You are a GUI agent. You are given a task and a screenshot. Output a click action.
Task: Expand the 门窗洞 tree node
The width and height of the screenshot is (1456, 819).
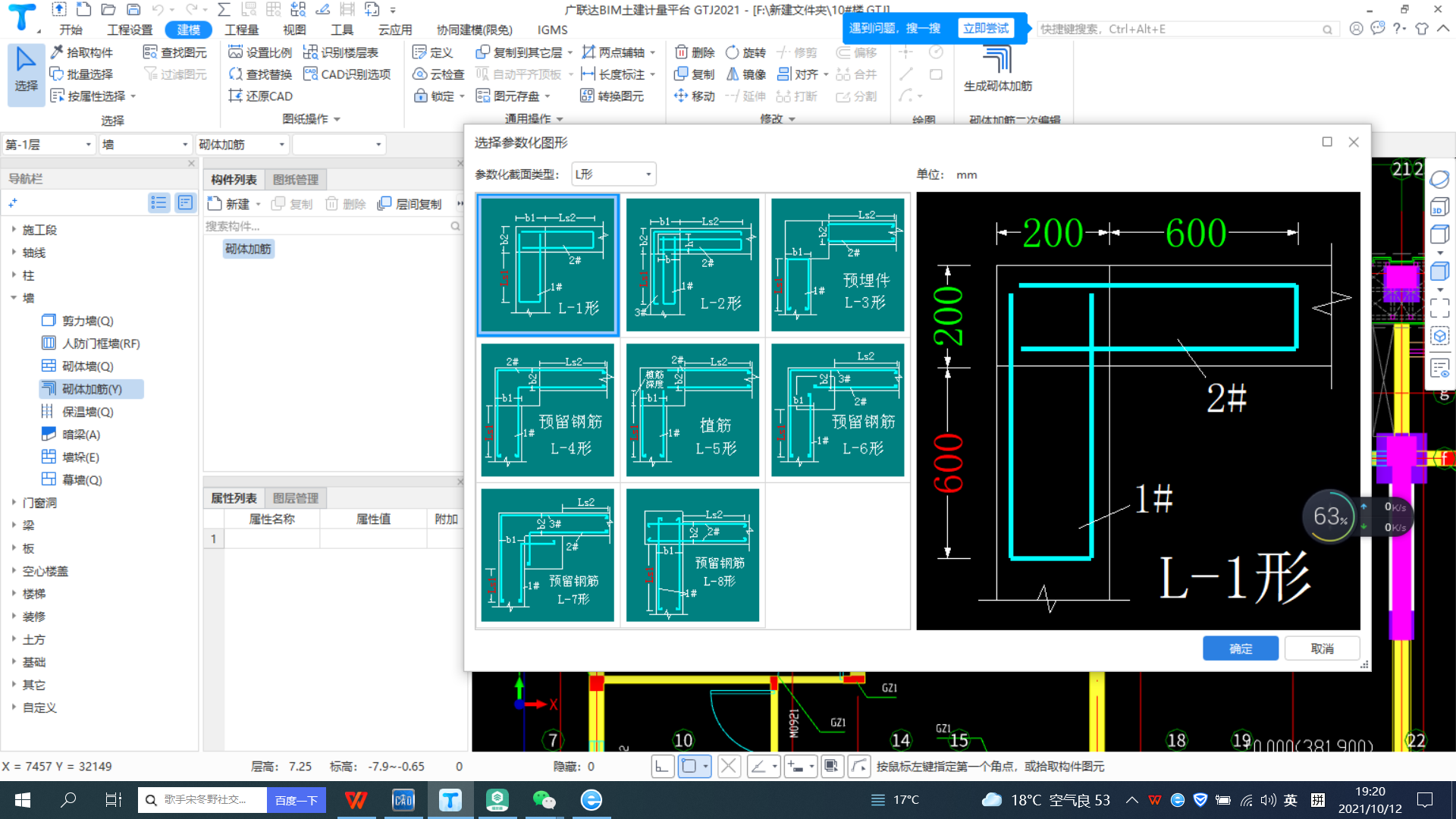coord(14,502)
